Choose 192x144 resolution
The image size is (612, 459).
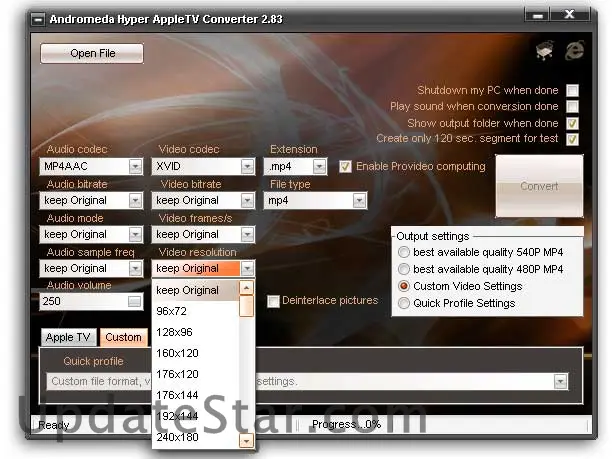point(195,416)
